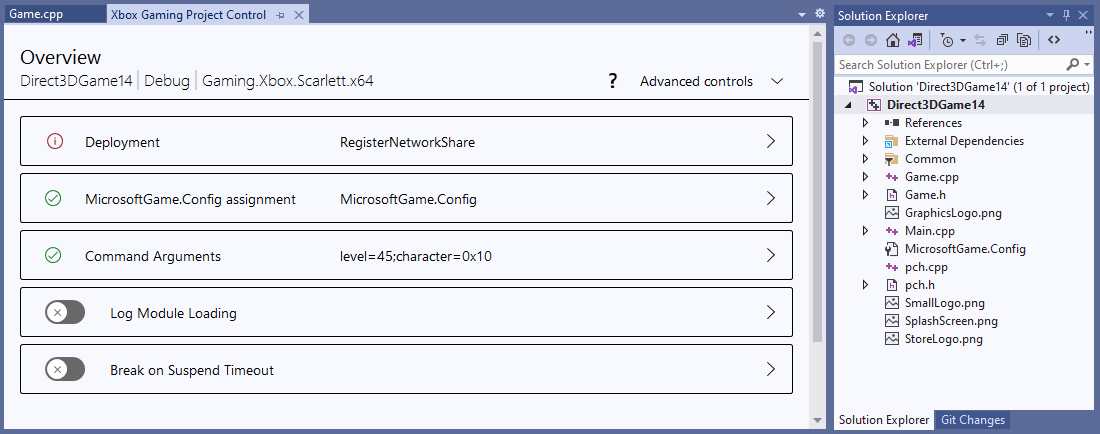Expand the pch.h tree arrow
1100x434 pixels.
click(x=866, y=285)
